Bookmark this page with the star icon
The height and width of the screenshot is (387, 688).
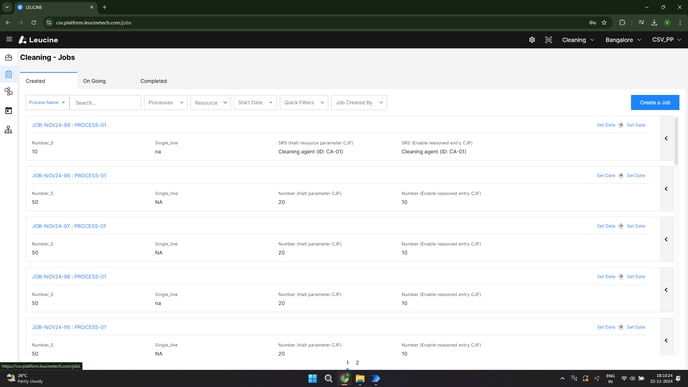click(604, 22)
